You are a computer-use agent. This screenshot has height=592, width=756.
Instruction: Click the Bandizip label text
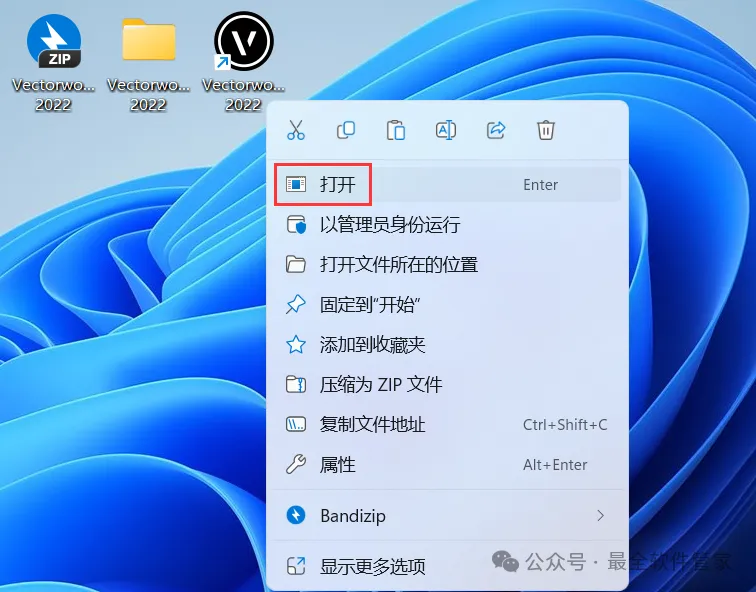(x=353, y=516)
